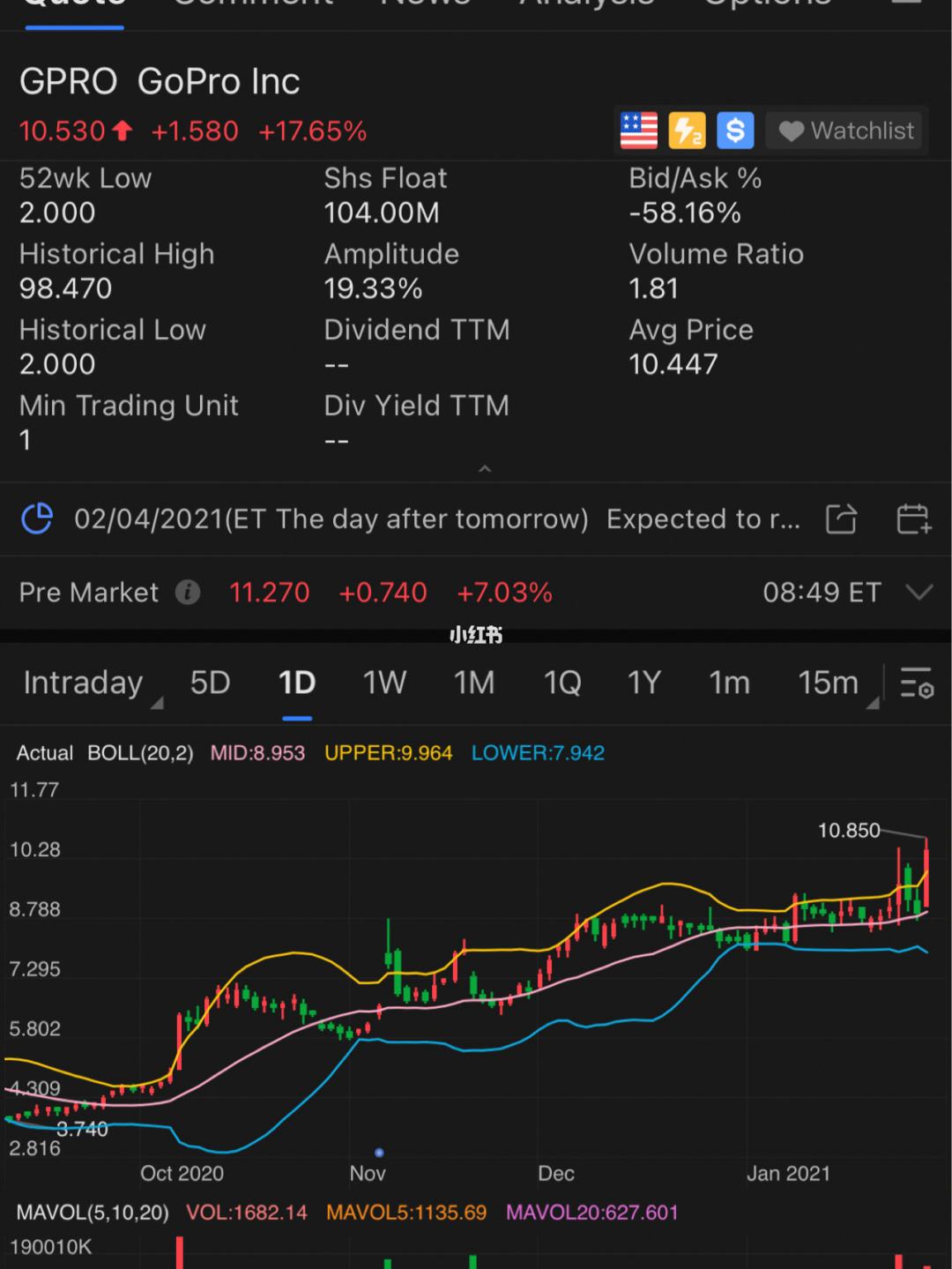Image resolution: width=952 pixels, height=1269 pixels.
Task: Tap the red up-arrow beside 10.530
Action: [x=122, y=131]
